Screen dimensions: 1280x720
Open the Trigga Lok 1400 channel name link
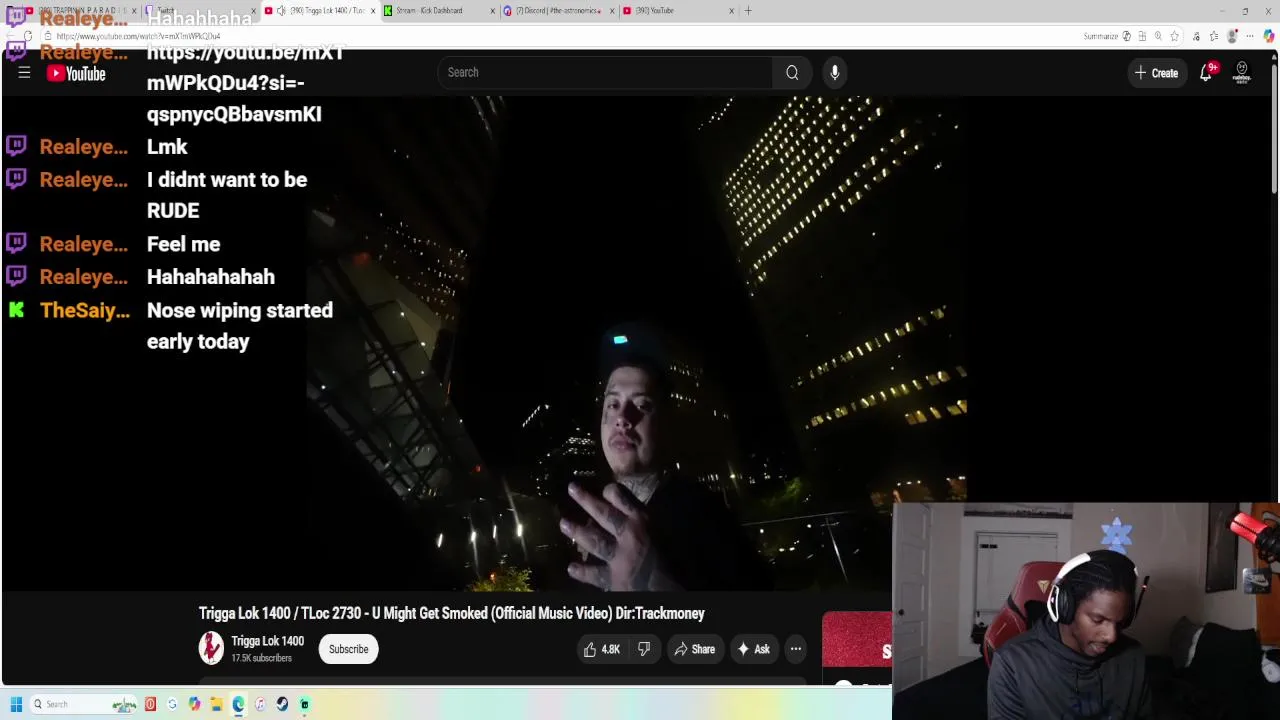[x=267, y=641]
